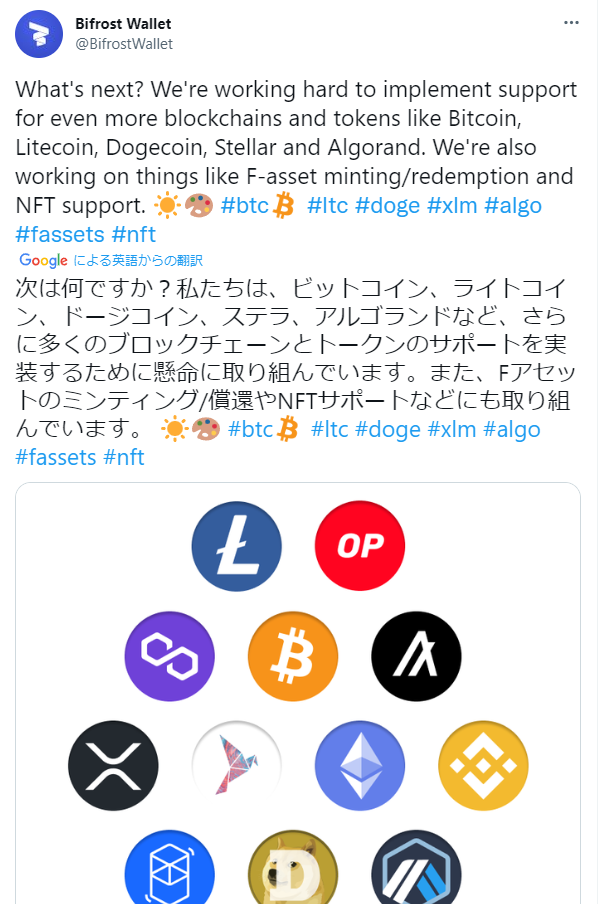Image resolution: width=604 pixels, height=904 pixels.
Task: Click the yellow BNB logo icon
Action: [483, 766]
